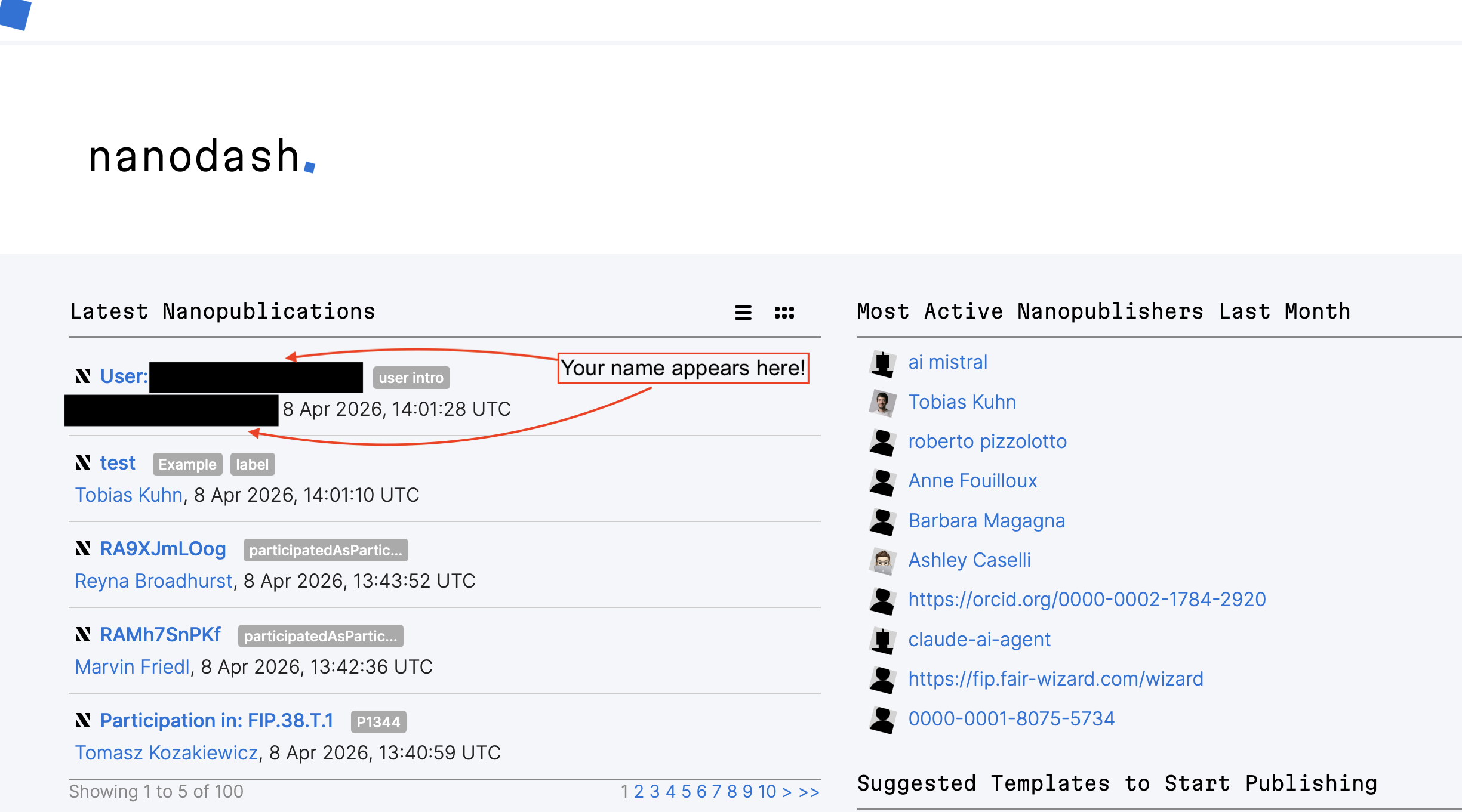The image size is (1462, 812).
Task: Open Reyna Broadhurst's profile link
Action: [x=153, y=581]
